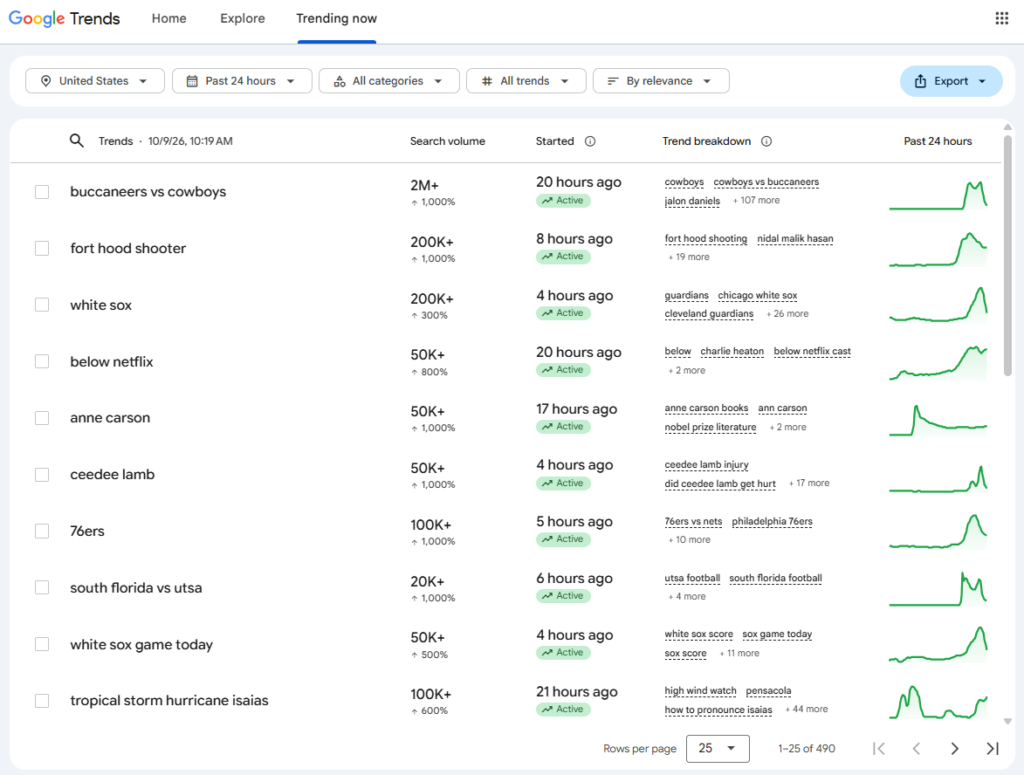
Task: Open the cleveland guardians breakdown link
Action: (x=709, y=314)
